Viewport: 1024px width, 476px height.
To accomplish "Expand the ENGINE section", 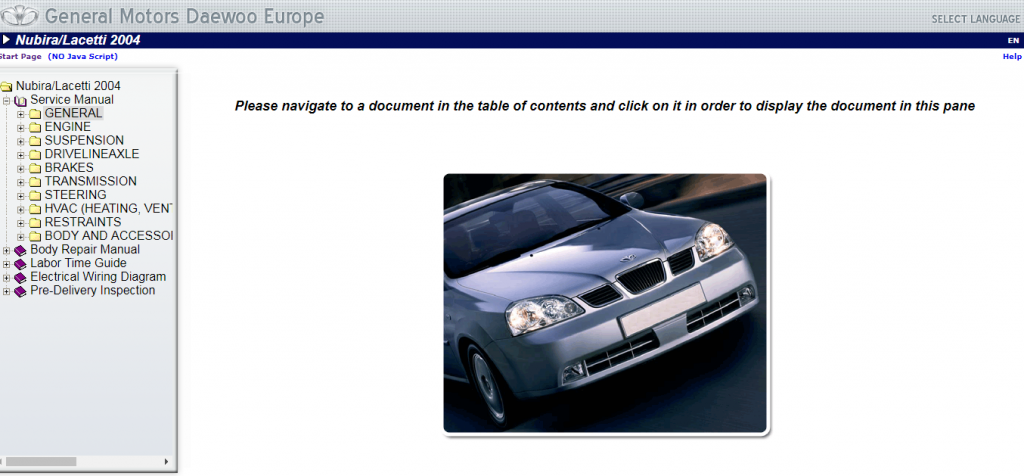I will click(x=21, y=127).
